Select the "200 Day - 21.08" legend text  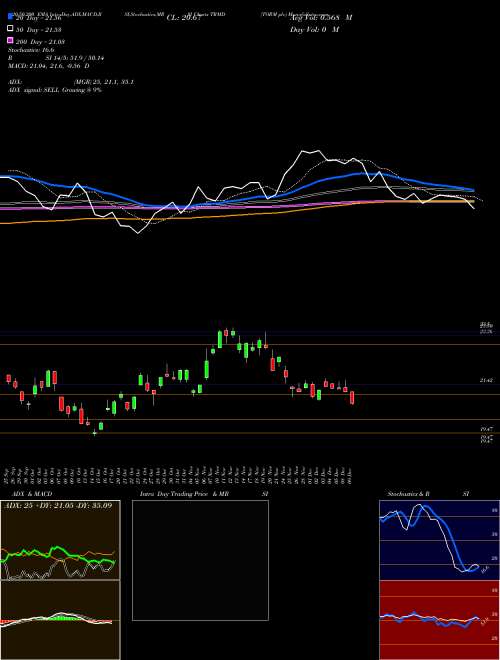40,41
